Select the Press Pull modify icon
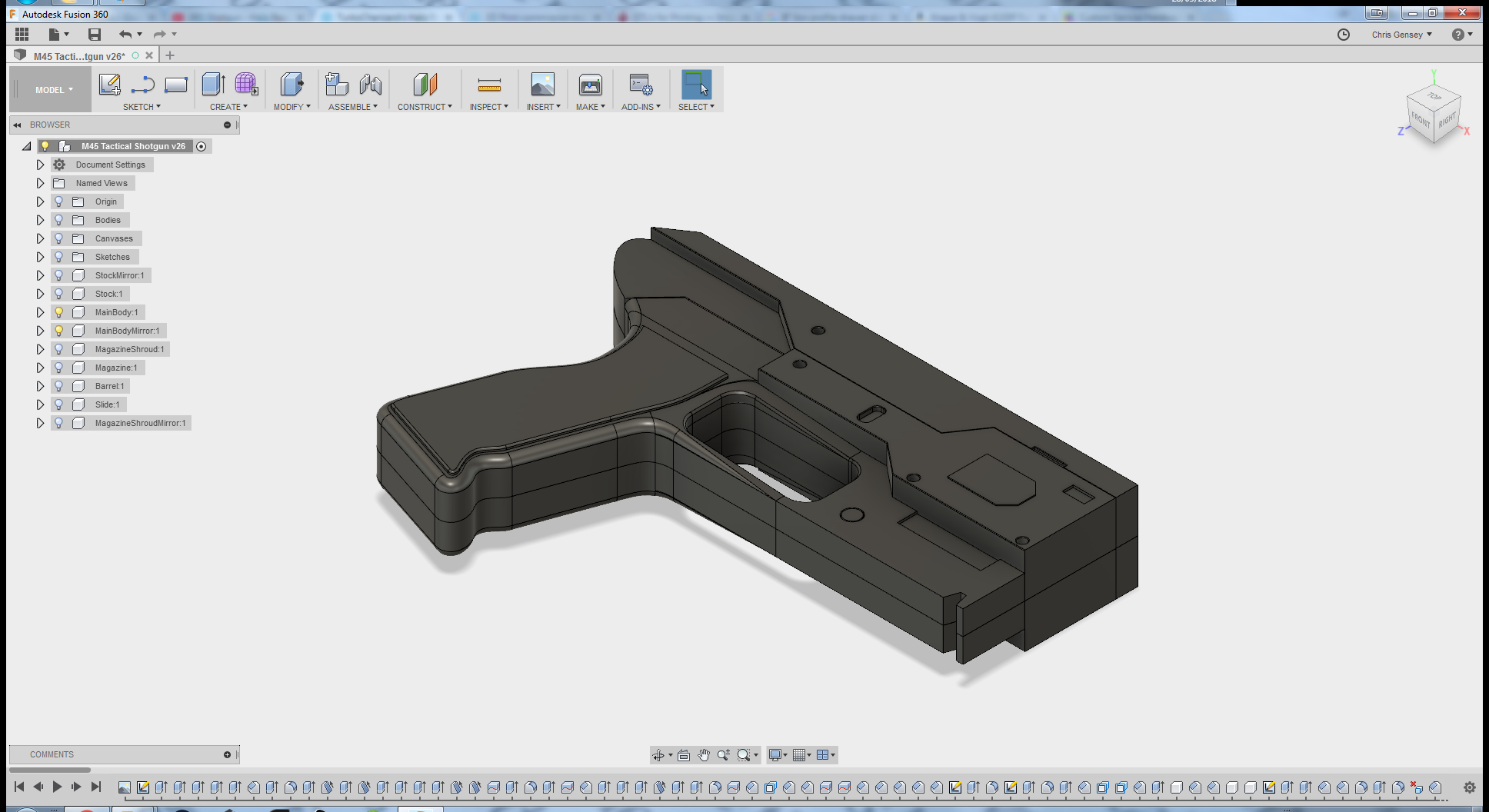 click(x=291, y=85)
